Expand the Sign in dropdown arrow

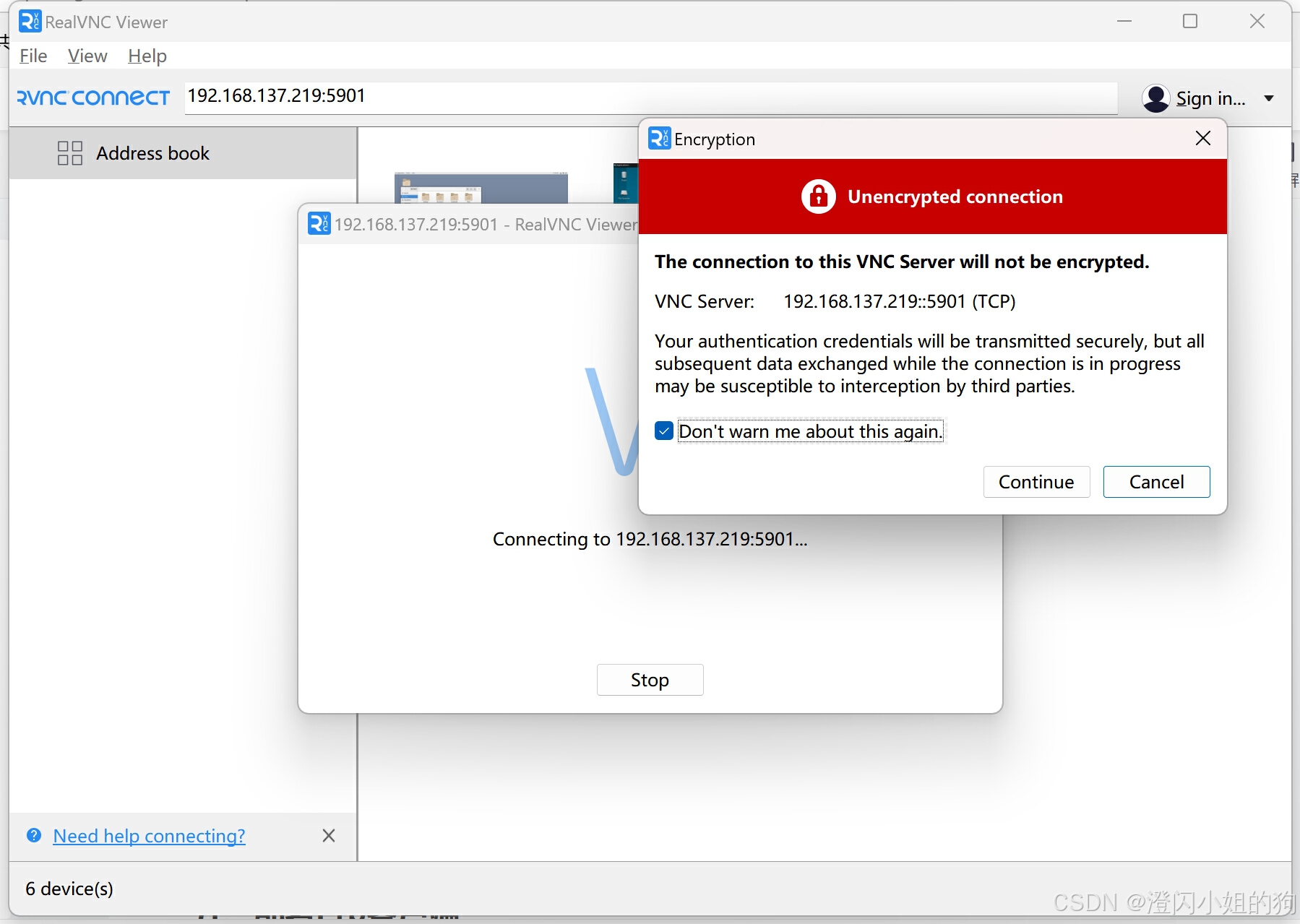tap(1269, 98)
